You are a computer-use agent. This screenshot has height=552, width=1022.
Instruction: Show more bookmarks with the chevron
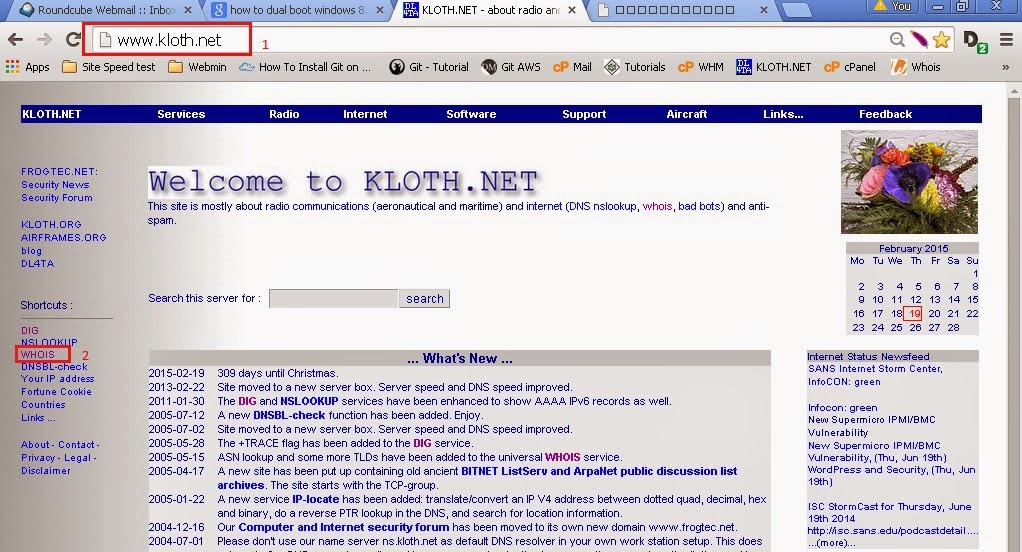point(1006,66)
